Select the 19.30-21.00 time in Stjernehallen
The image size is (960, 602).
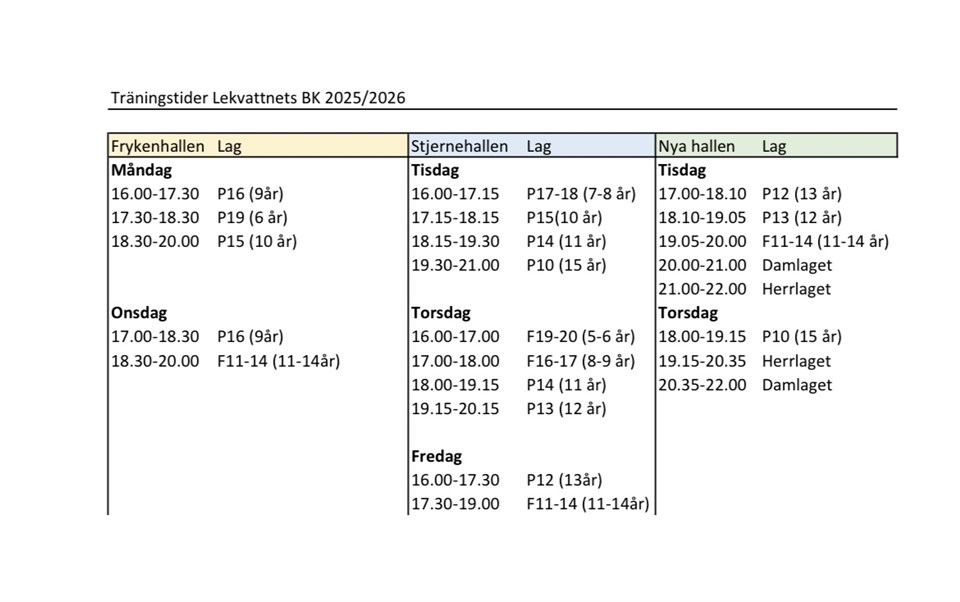(455, 265)
